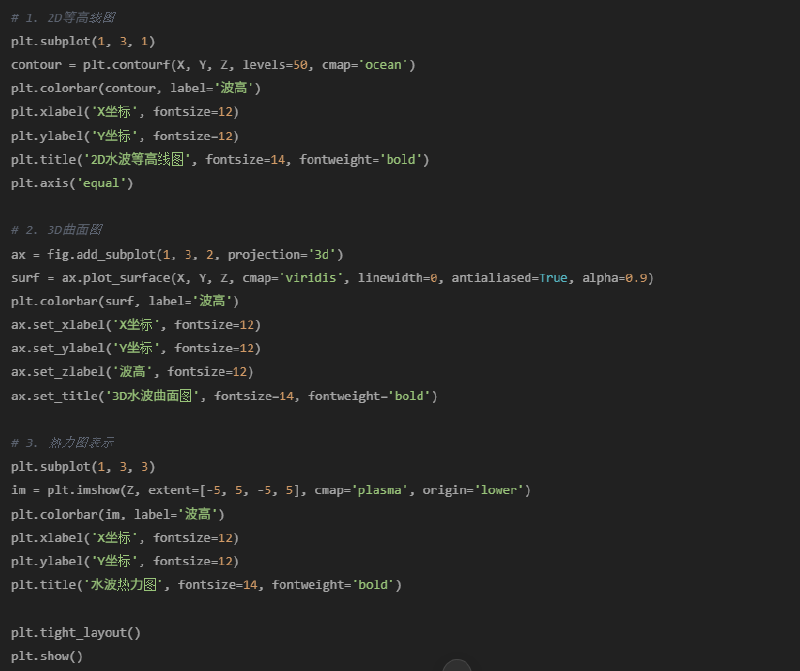Viewport: 800px width, 671px height.
Task: Click the plt.subplot(1, 3, 3) line
Action: tap(83, 467)
